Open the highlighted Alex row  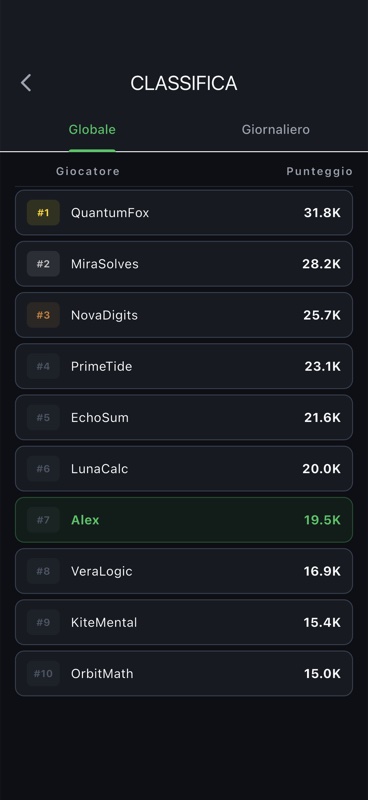[x=184, y=520]
